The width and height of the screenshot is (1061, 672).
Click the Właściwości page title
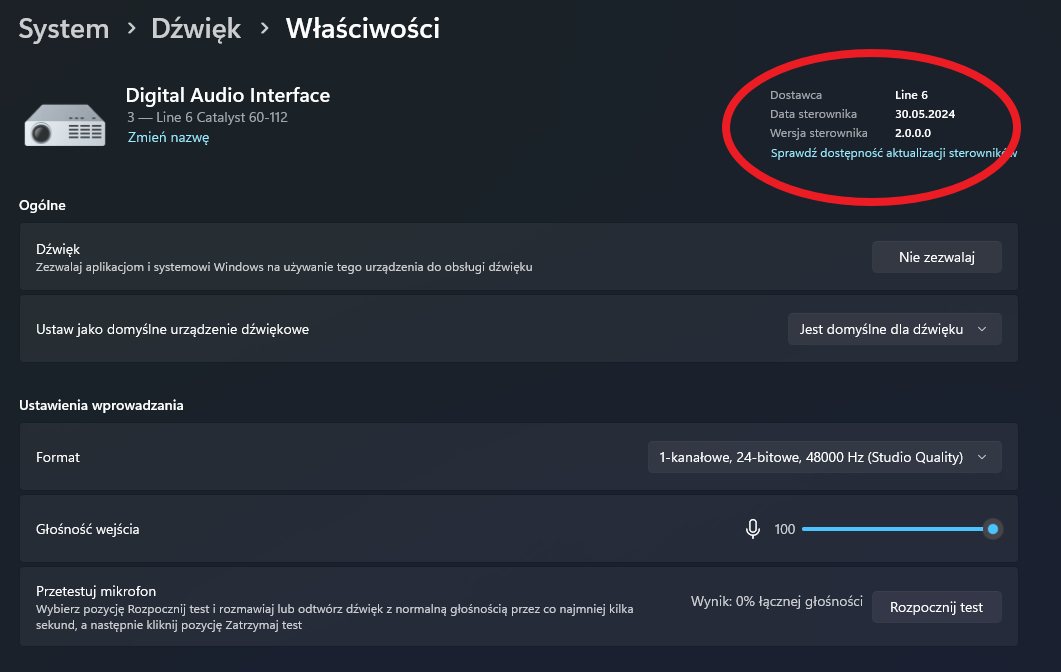pyautogui.click(x=363, y=29)
